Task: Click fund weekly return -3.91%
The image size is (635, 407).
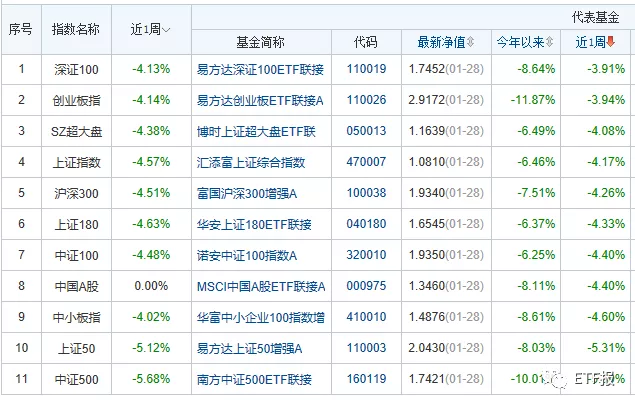Action: (606, 69)
